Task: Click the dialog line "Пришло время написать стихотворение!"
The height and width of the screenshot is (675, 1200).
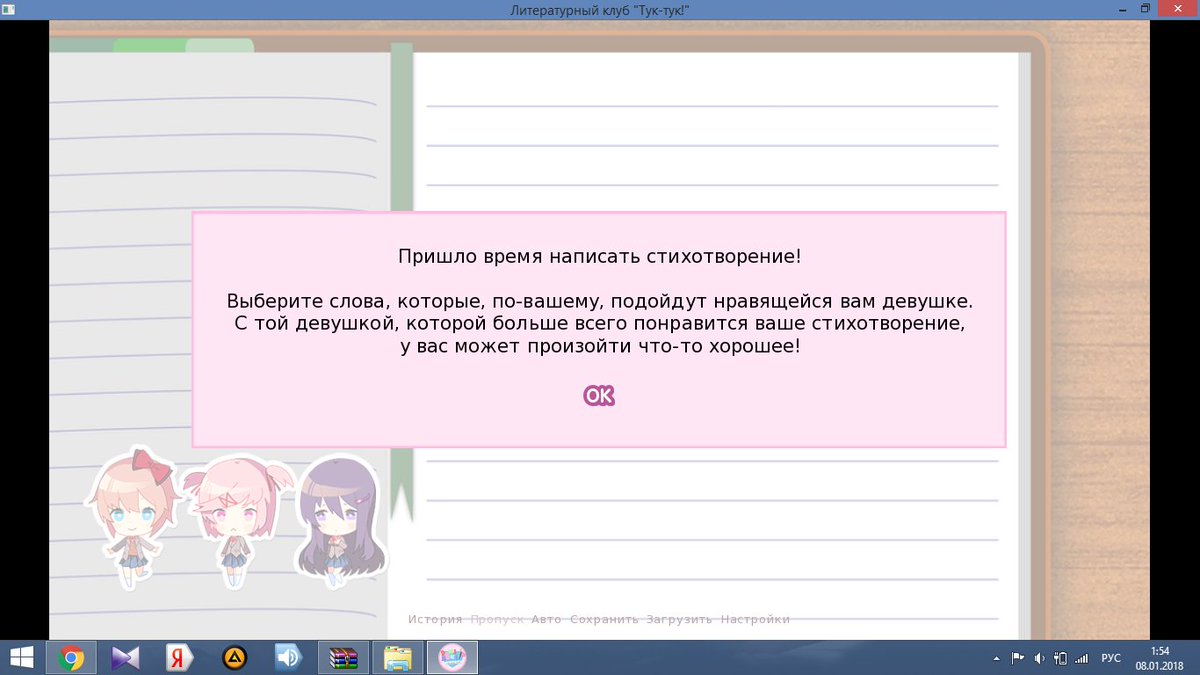Action: [599, 256]
